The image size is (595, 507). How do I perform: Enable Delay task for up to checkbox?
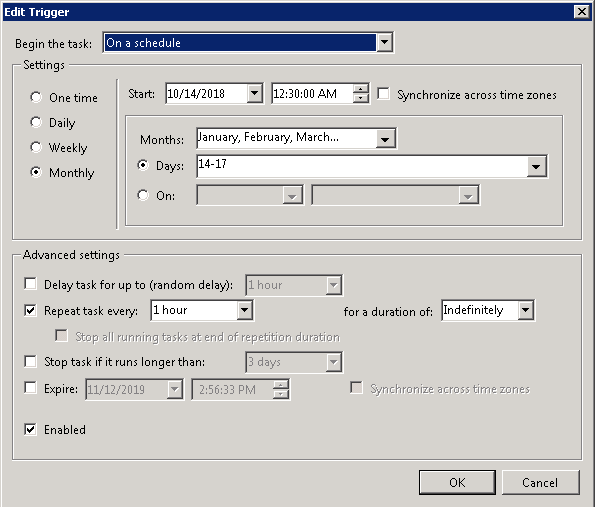[x=30, y=284]
